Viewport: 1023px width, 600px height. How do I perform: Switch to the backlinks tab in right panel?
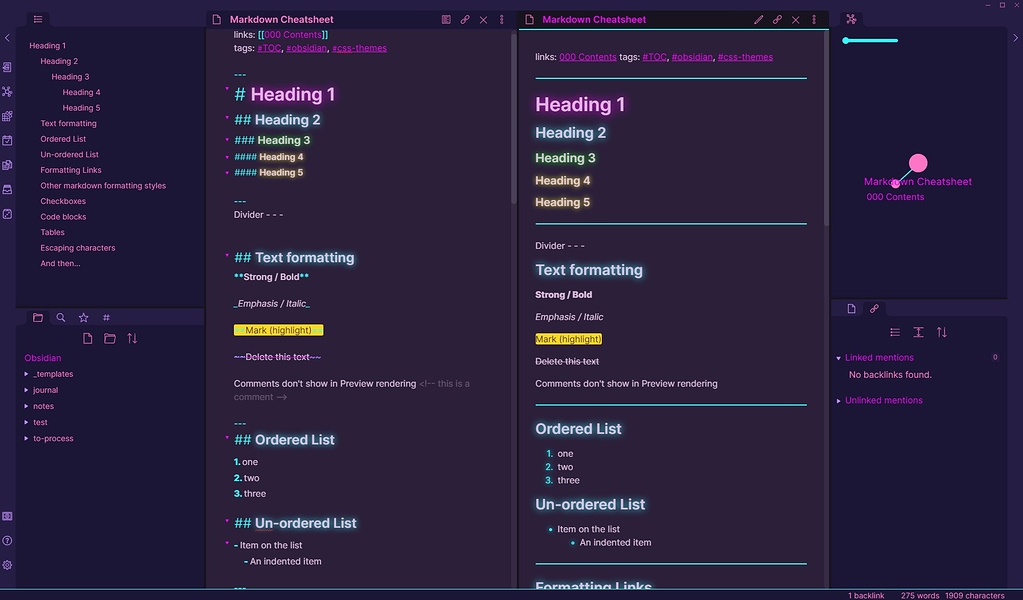(x=875, y=309)
